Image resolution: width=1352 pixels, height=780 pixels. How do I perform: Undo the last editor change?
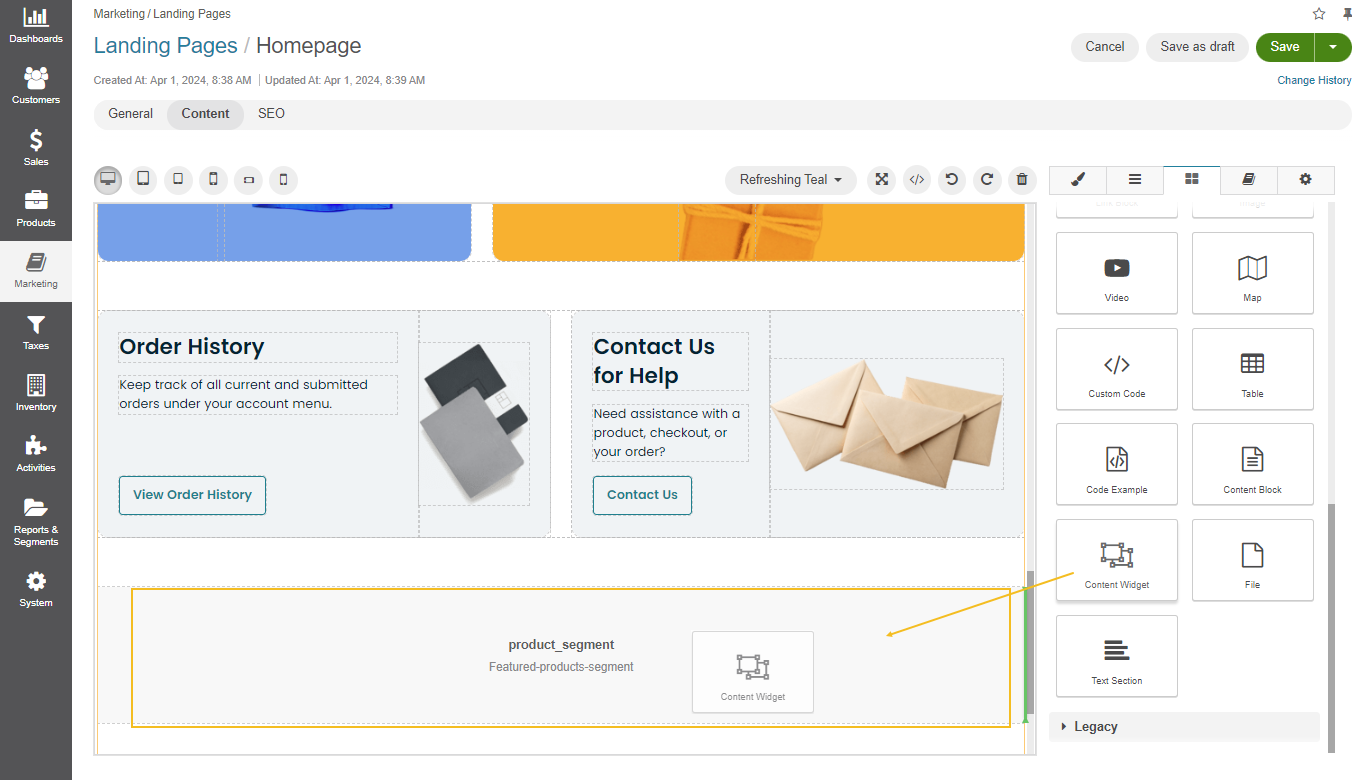click(x=952, y=180)
